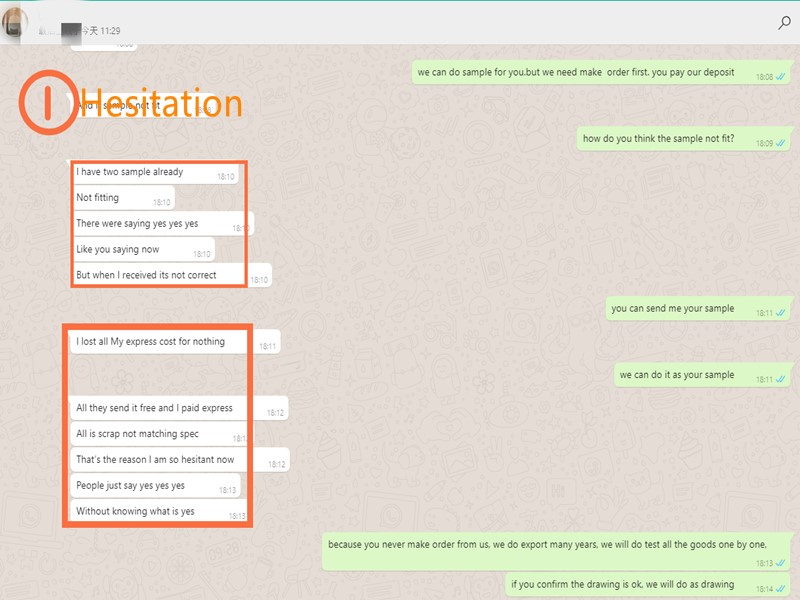Image resolution: width=800 pixels, height=600 pixels.
Task: Open the chat search magnifier icon
Action: coord(784,22)
